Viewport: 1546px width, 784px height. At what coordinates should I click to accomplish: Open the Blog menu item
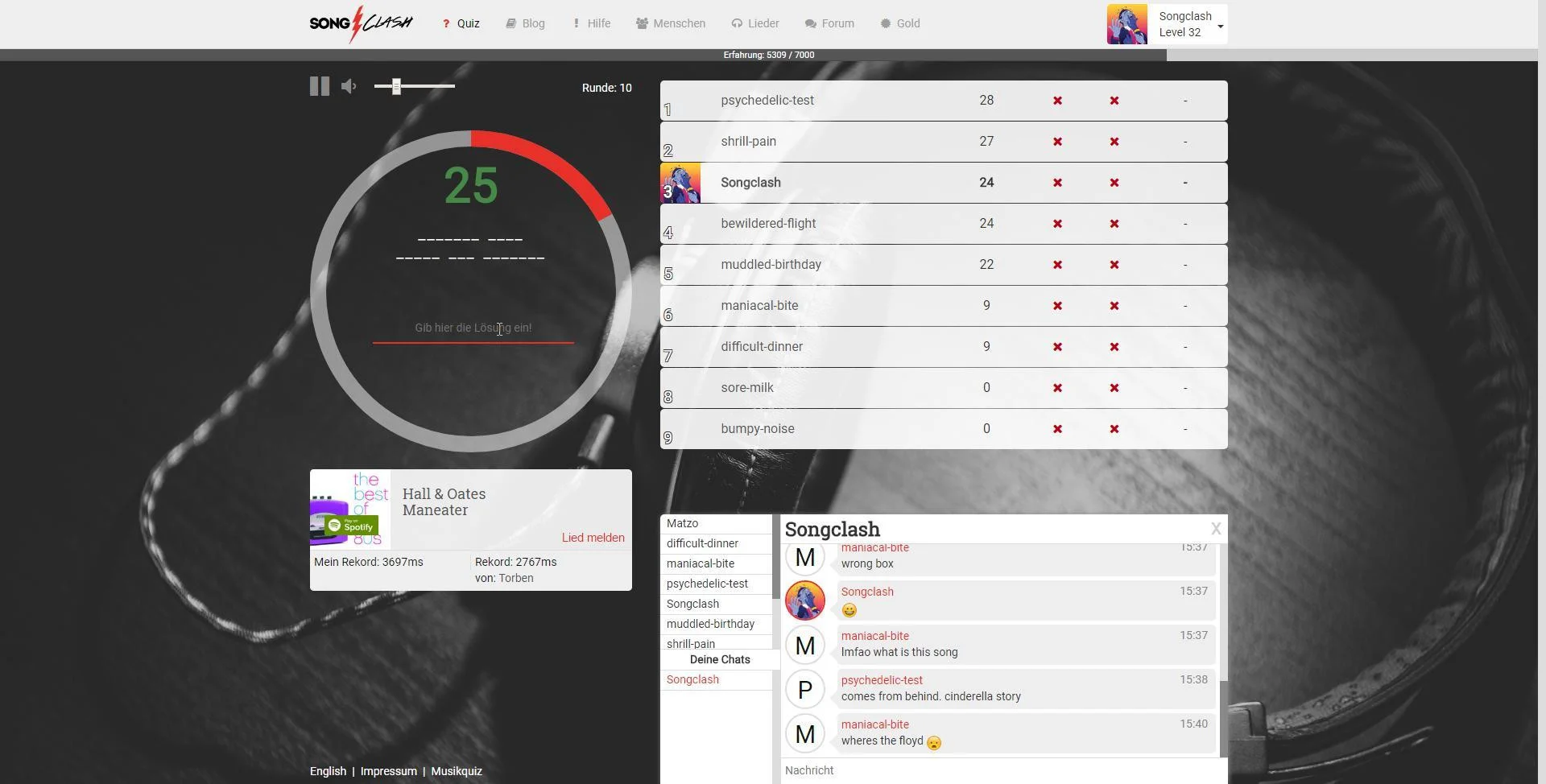[526, 23]
